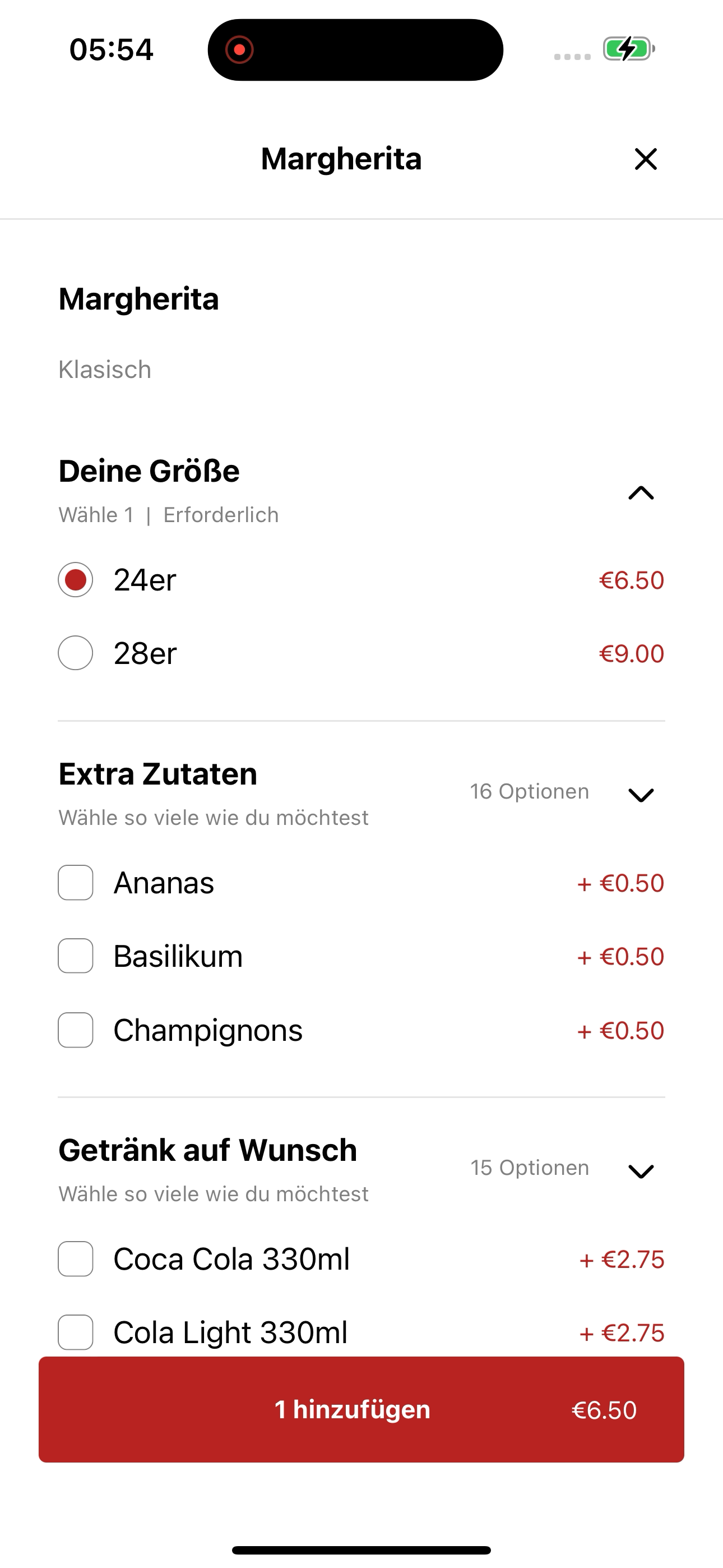
Task: Close the Margherita dialog with the X icon
Action: [x=646, y=159]
